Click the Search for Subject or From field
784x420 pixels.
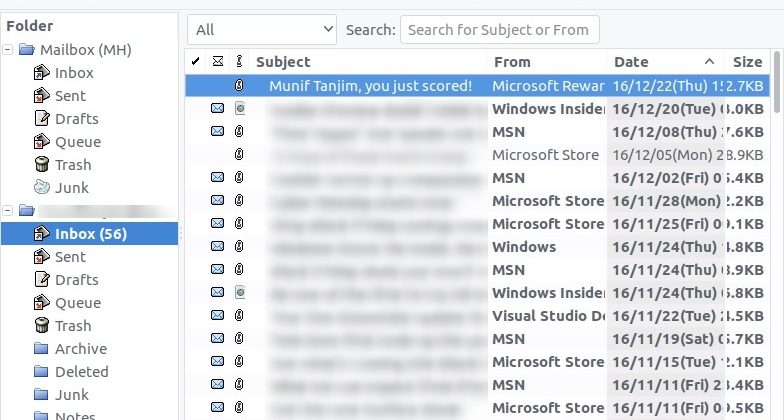pyautogui.click(x=500, y=30)
